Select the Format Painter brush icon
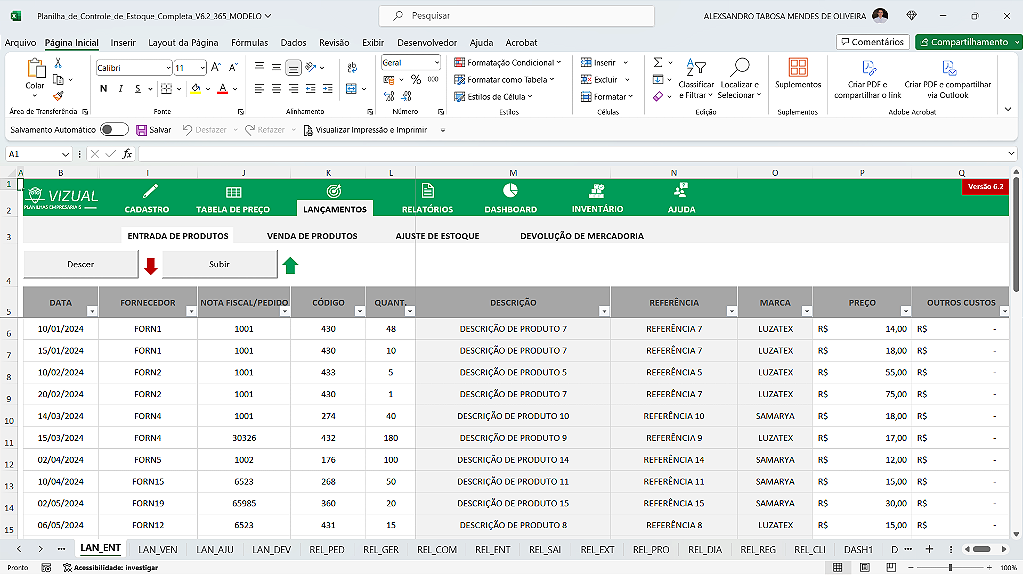 (x=58, y=96)
